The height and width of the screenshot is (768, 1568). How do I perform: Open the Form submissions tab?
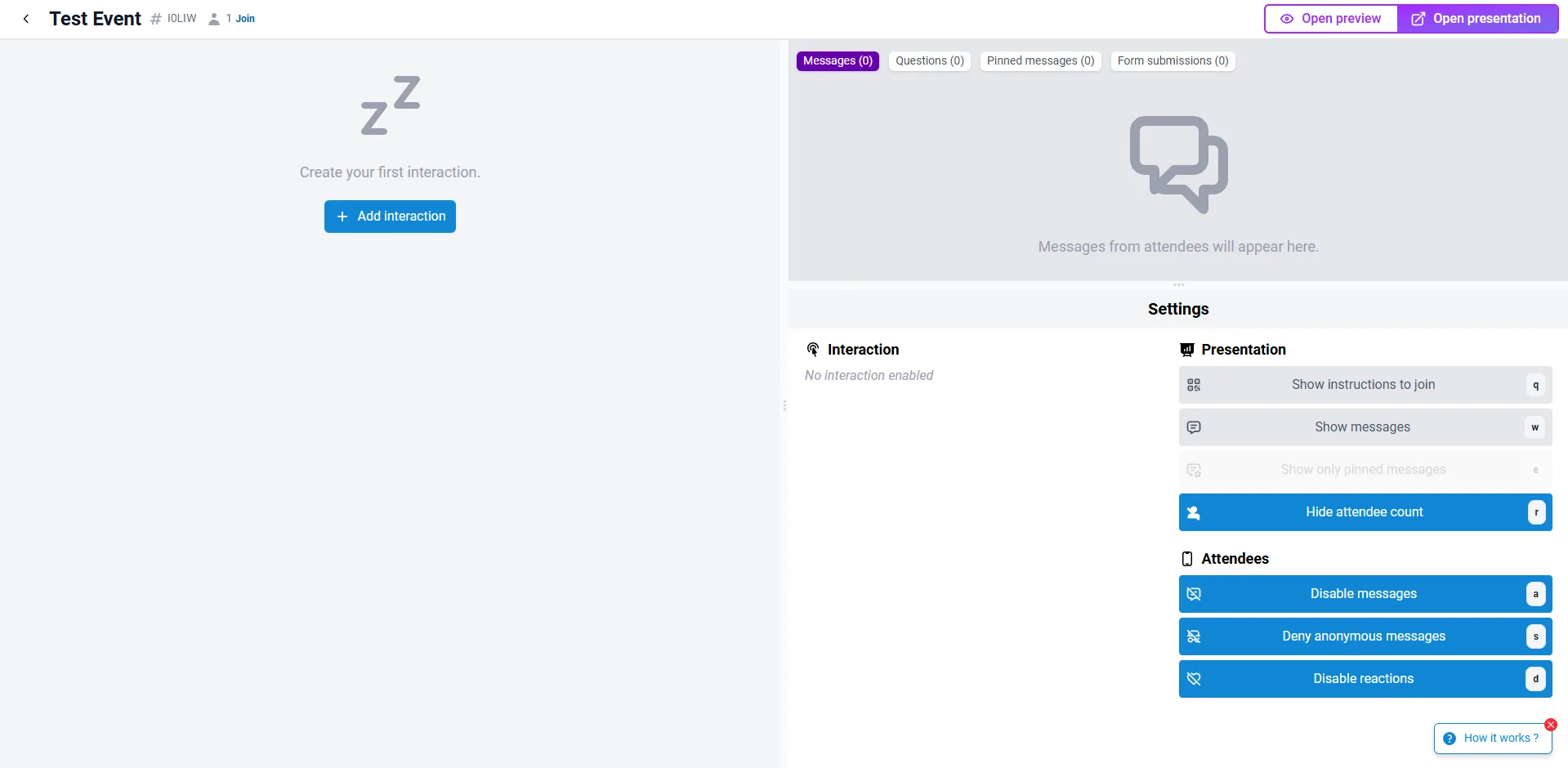(x=1173, y=60)
